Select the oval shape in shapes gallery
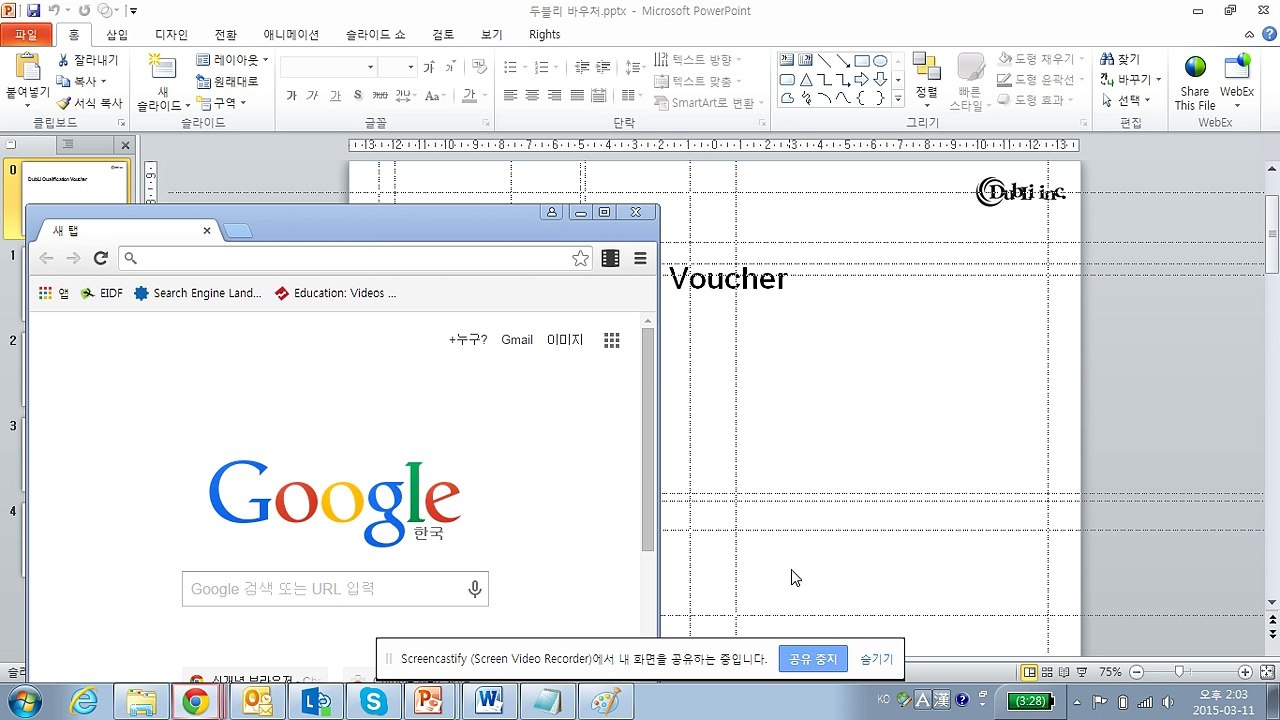Viewport: 1280px width, 720px height. tap(880, 61)
